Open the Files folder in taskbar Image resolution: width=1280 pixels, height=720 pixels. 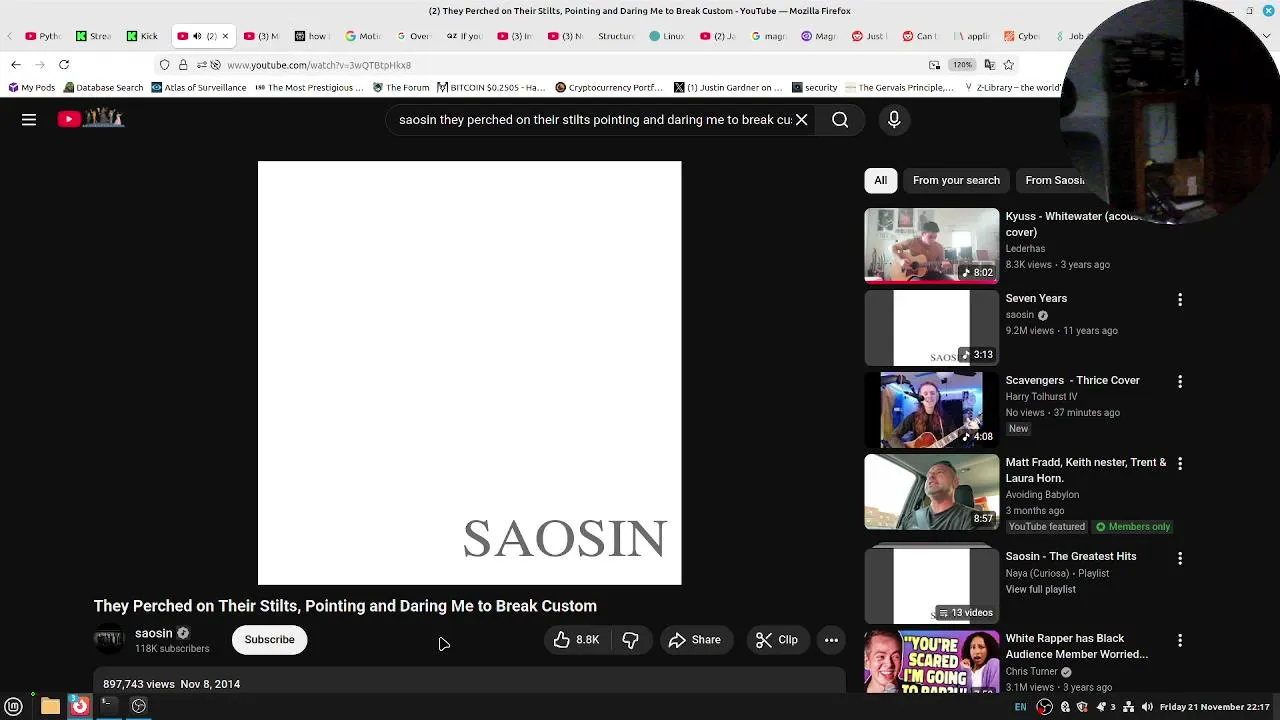click(x=50, y=707)
